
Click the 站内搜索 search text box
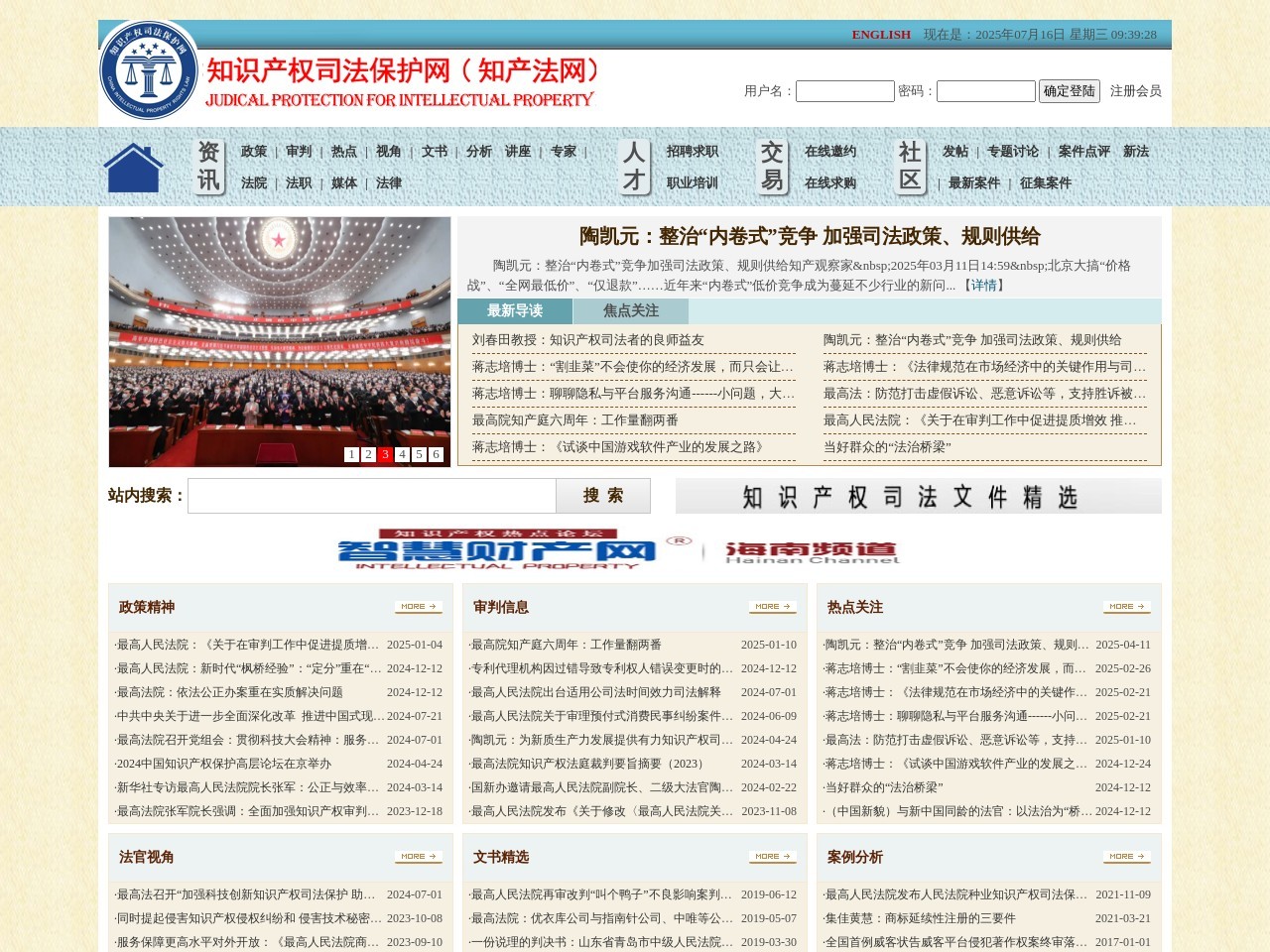[372, 496]
